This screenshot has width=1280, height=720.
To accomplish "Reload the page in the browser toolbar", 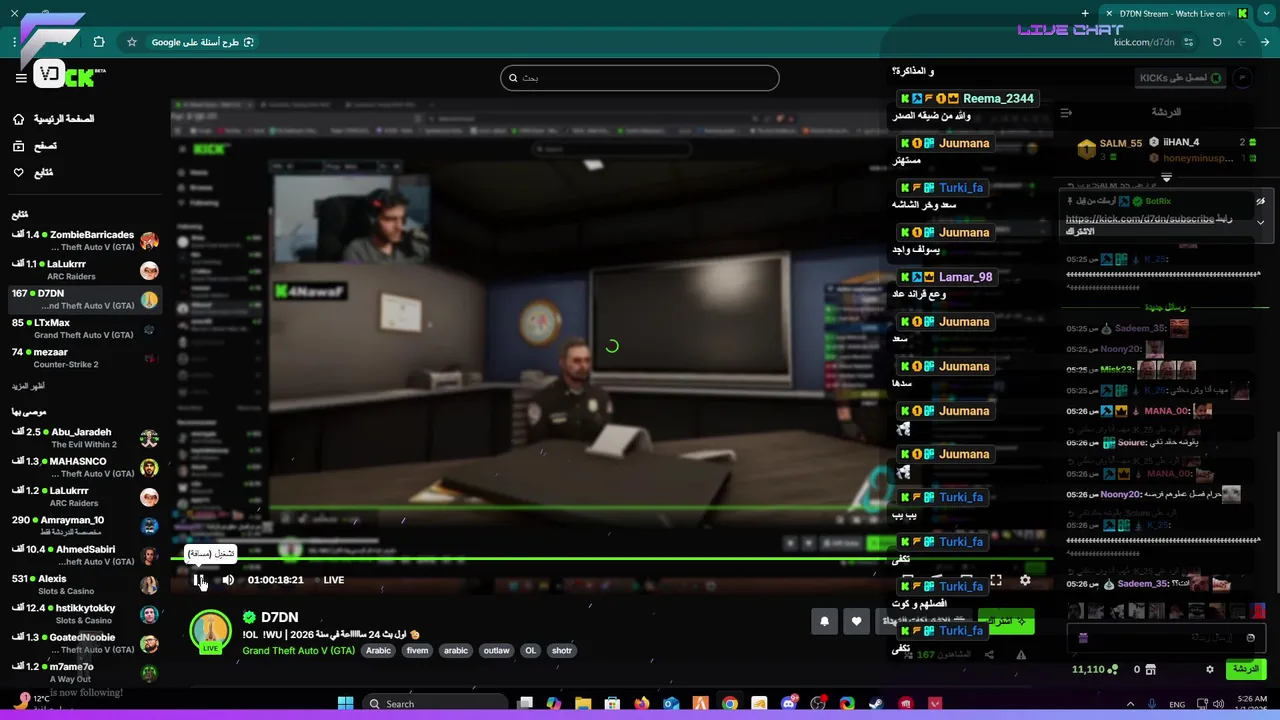I will click(1217, 42).
